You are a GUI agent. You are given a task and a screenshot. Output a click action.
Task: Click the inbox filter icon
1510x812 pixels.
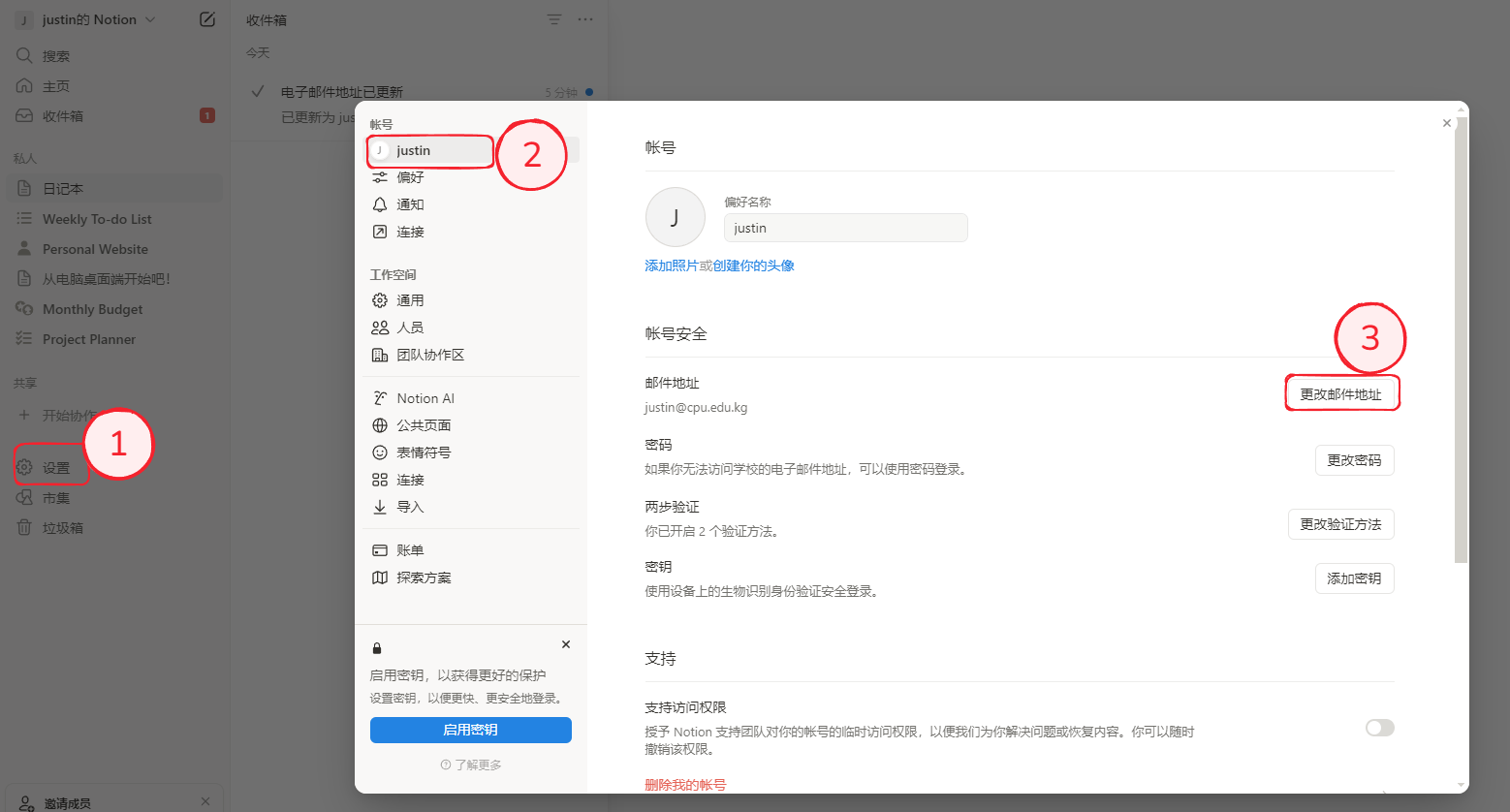pos(554,19)
